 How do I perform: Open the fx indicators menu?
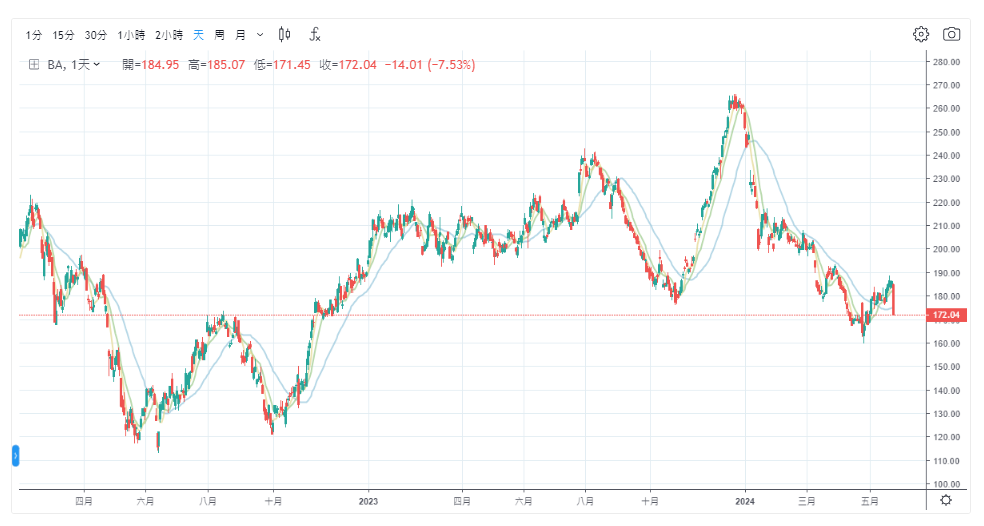[x=314, y=34]
